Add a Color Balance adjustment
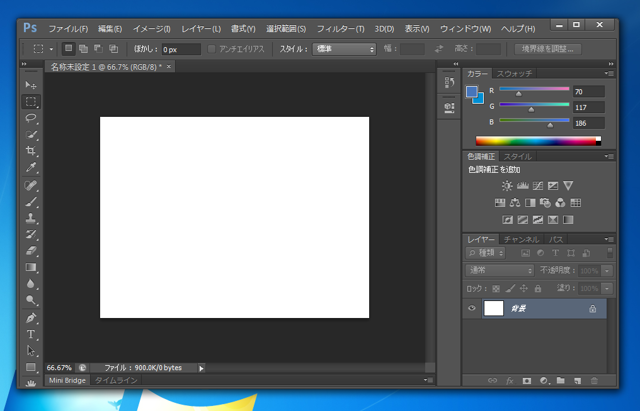Viewport: 640px width, 411px height. pyautogui.click(x=515, y=202)
